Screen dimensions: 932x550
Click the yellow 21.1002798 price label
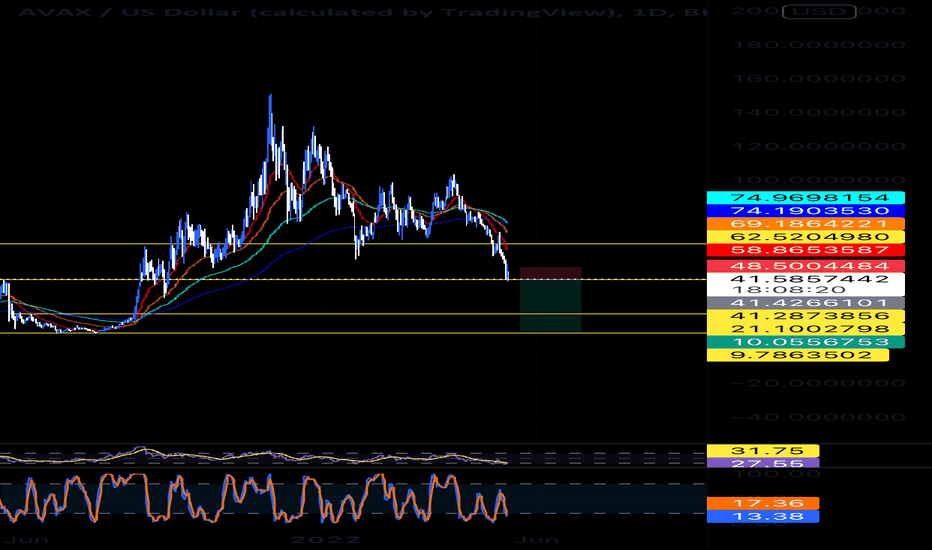pyautogui.click(x=806, y=329)
